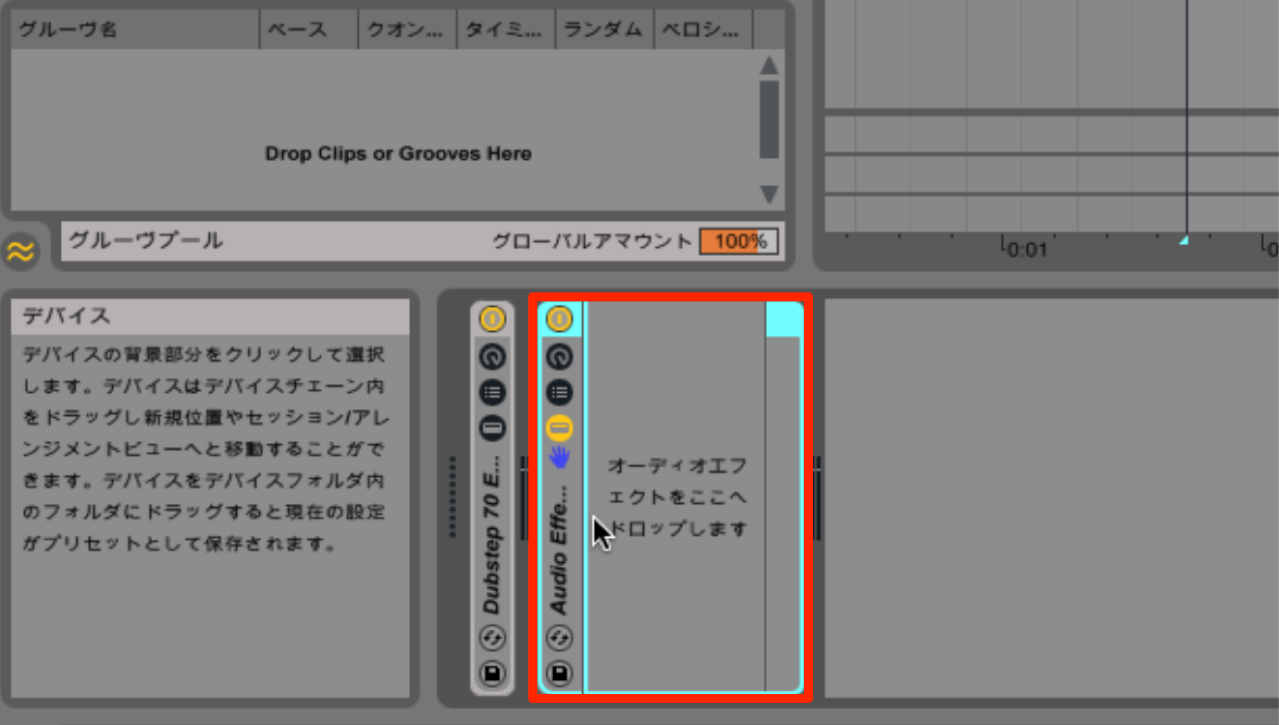The width and height of the screenshot is (1279, 725).
Task: Click the ランダム column header
Action: point(604,30)
